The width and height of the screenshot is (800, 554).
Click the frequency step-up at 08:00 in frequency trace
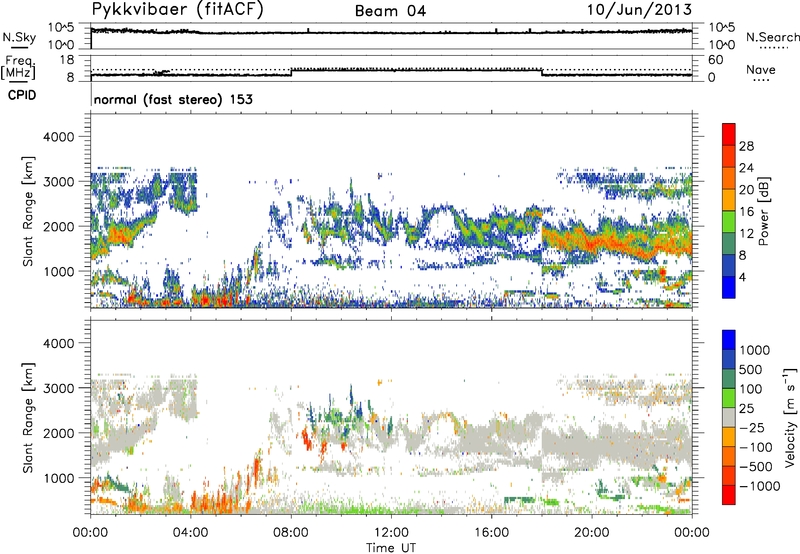tap(291, 72)
